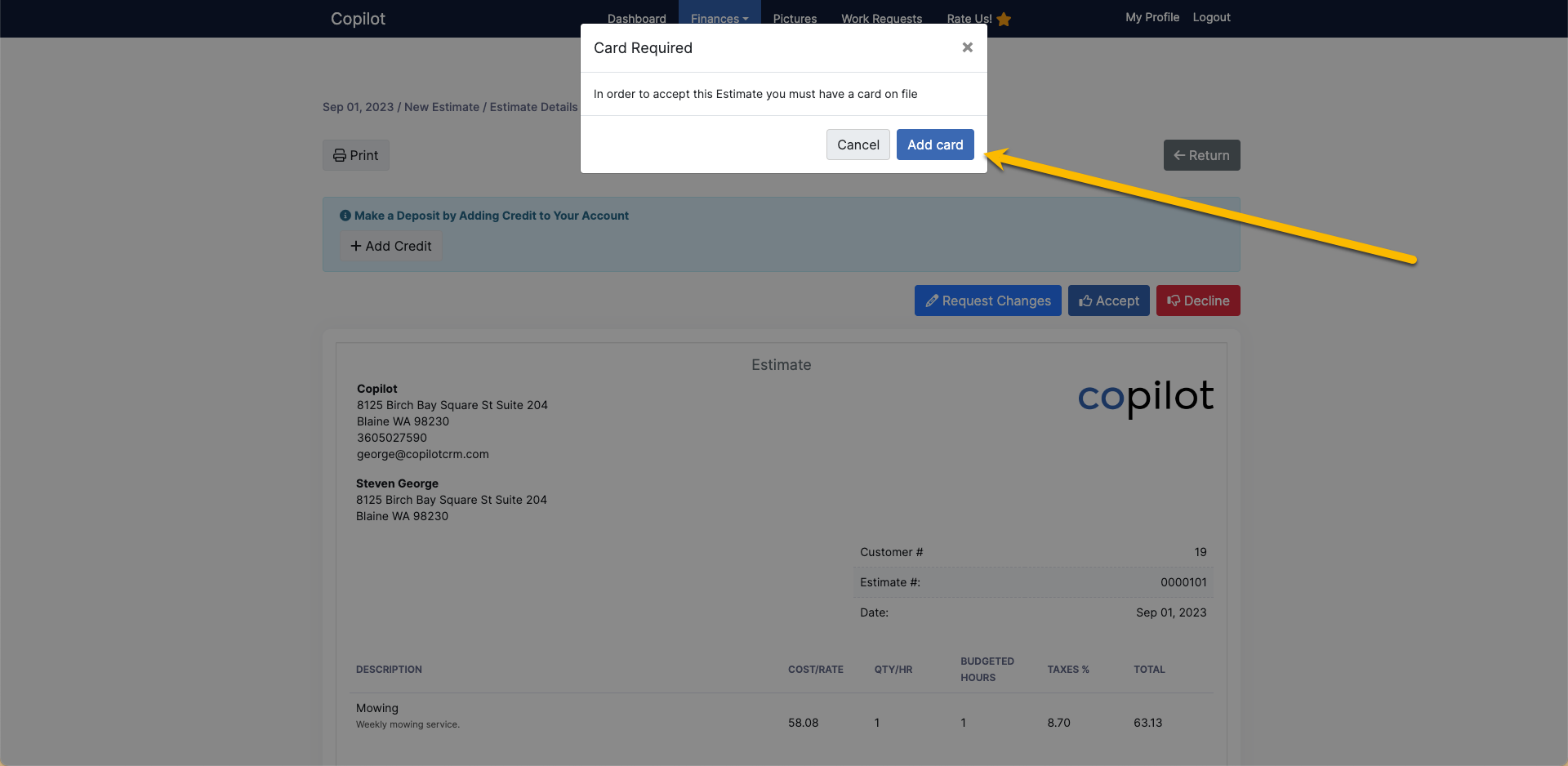This screenshot has height=766, width=1568.
Task: Click the total value 63.13
Action: (1147, 723)
